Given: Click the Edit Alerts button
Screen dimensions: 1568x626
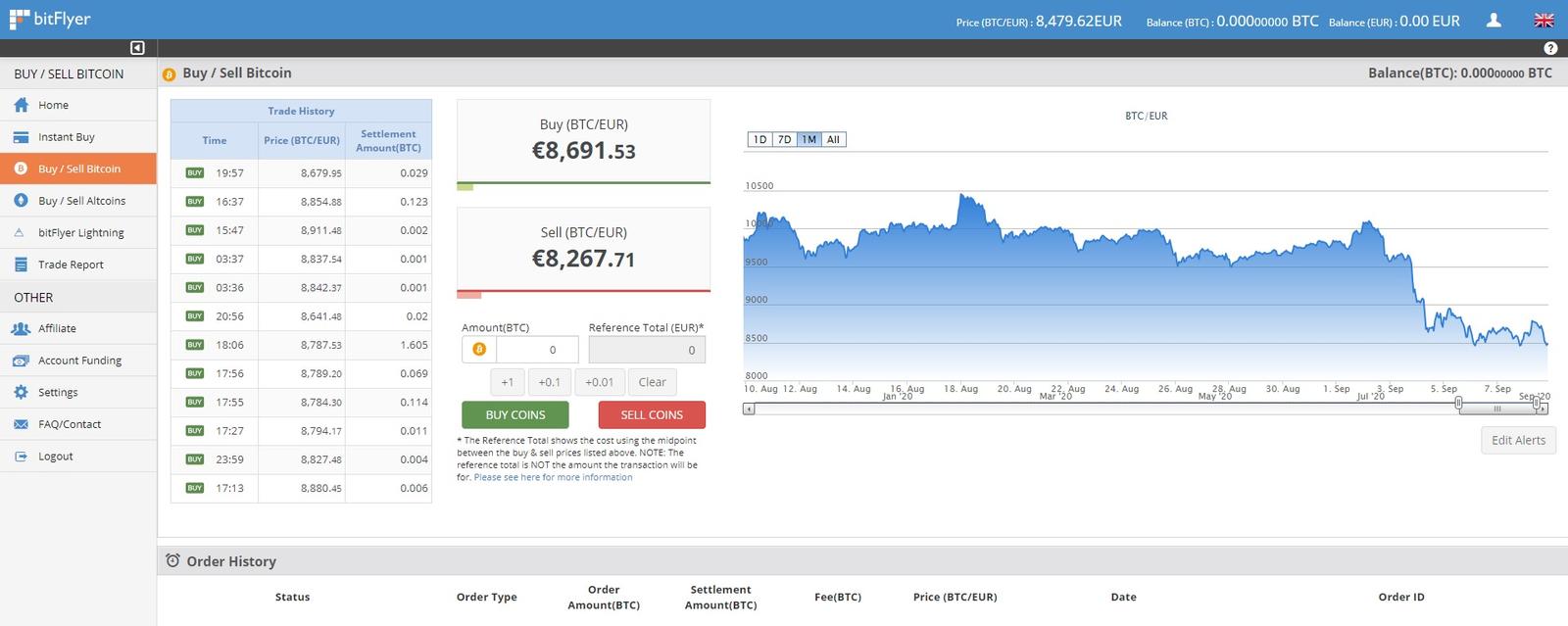Looking at the screenshot, I should 1518,440.
